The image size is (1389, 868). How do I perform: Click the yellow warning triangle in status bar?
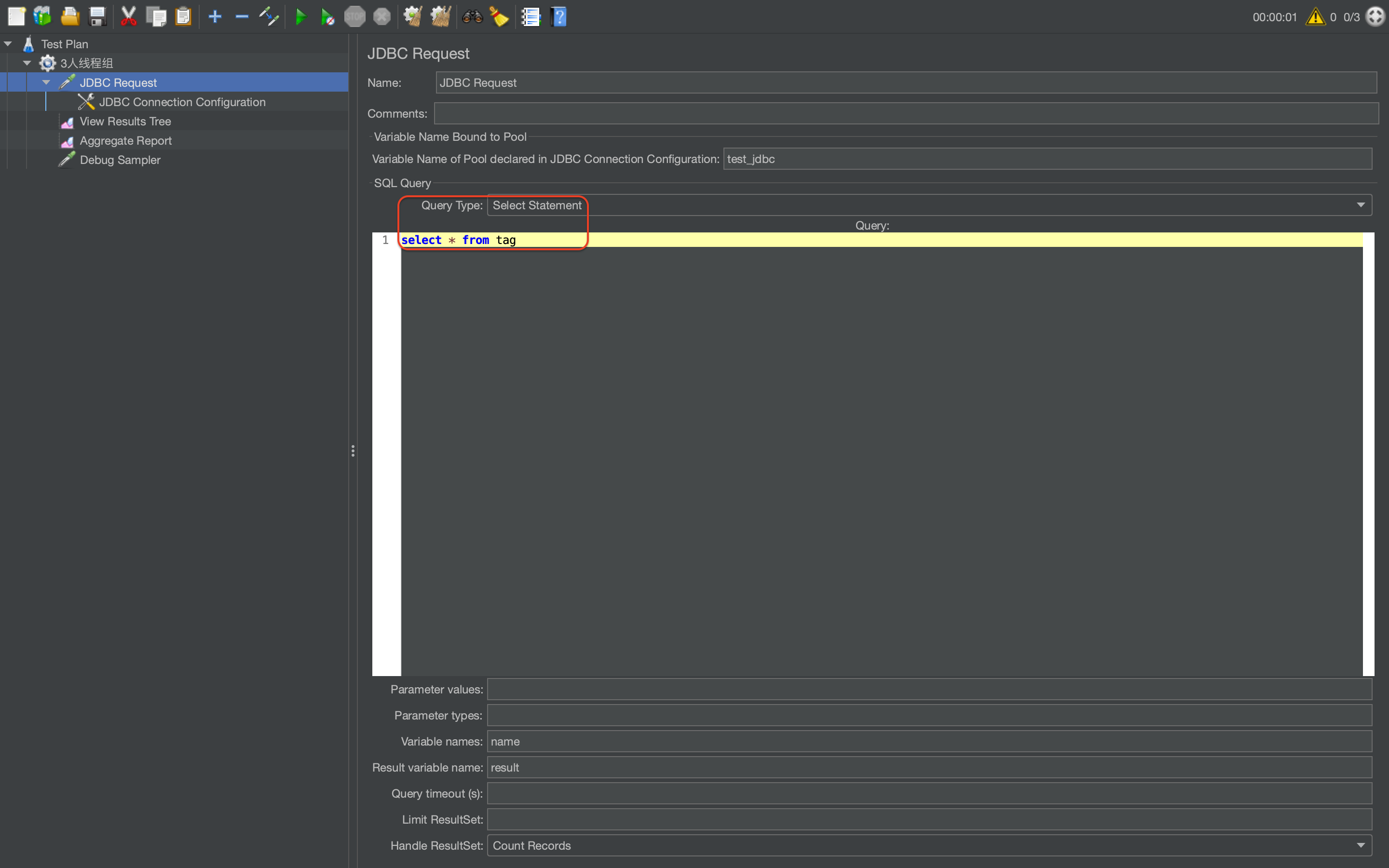tap(1315, 17)
